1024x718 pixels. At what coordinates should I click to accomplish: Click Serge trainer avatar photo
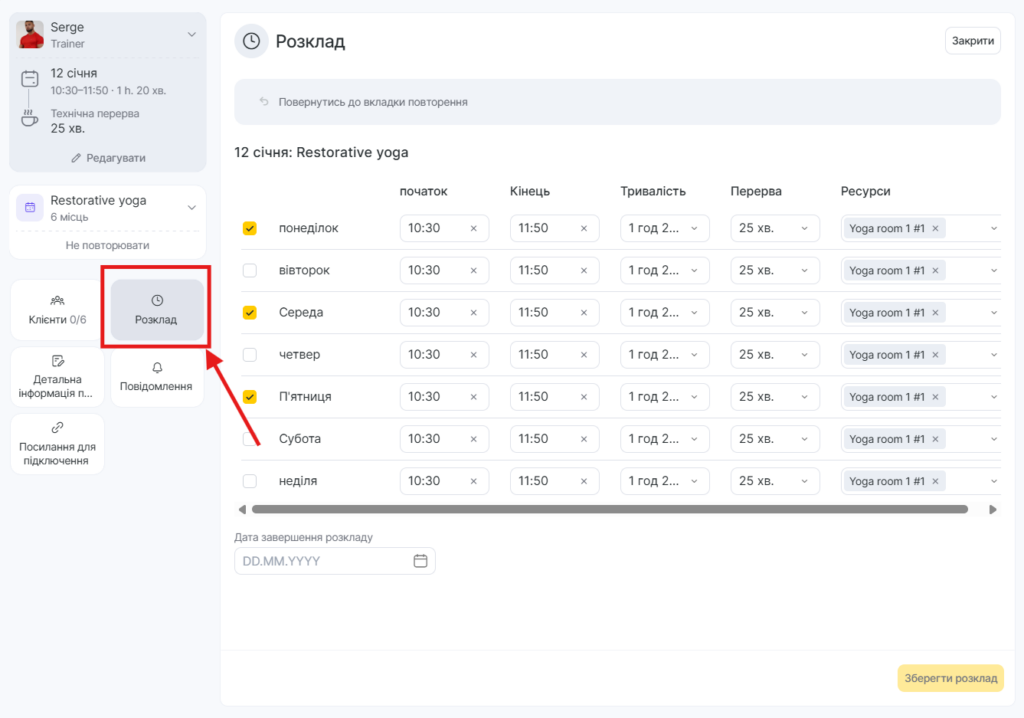pyautogui.click(x=31, y=35)
